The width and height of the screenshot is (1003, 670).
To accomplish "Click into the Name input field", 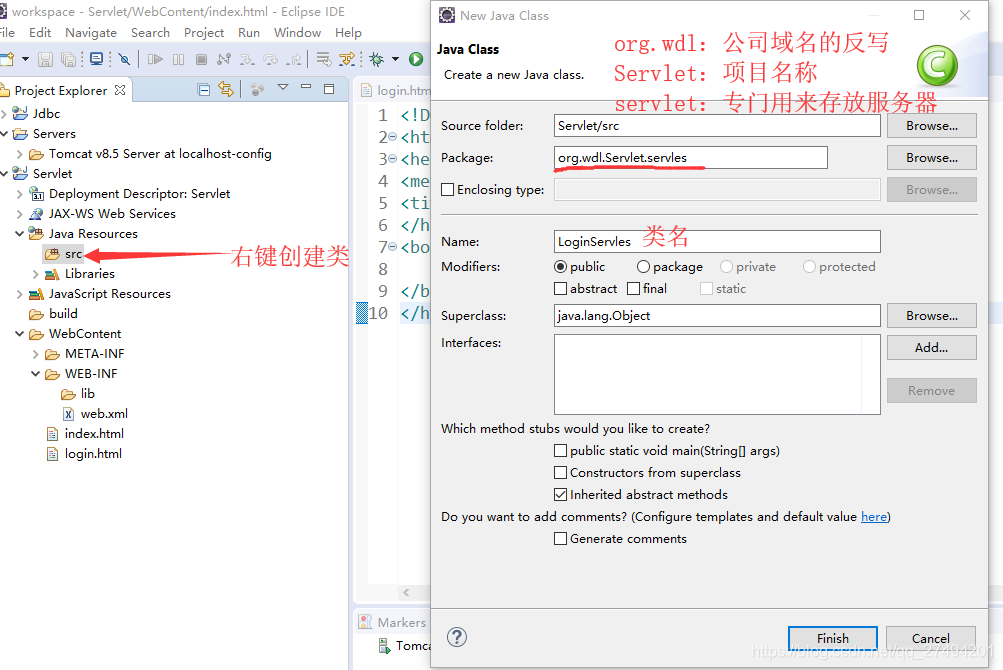I will pyautogui.click(x=717, y=241).
